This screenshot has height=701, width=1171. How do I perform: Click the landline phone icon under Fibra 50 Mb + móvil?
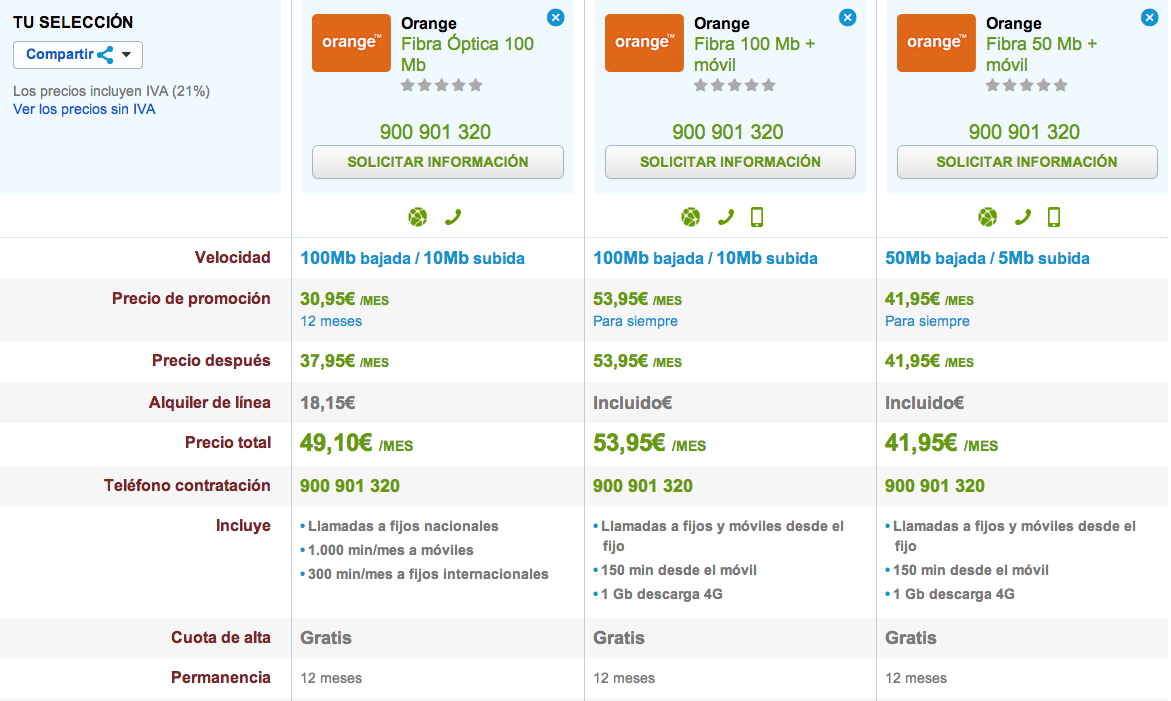[1022, 217]
